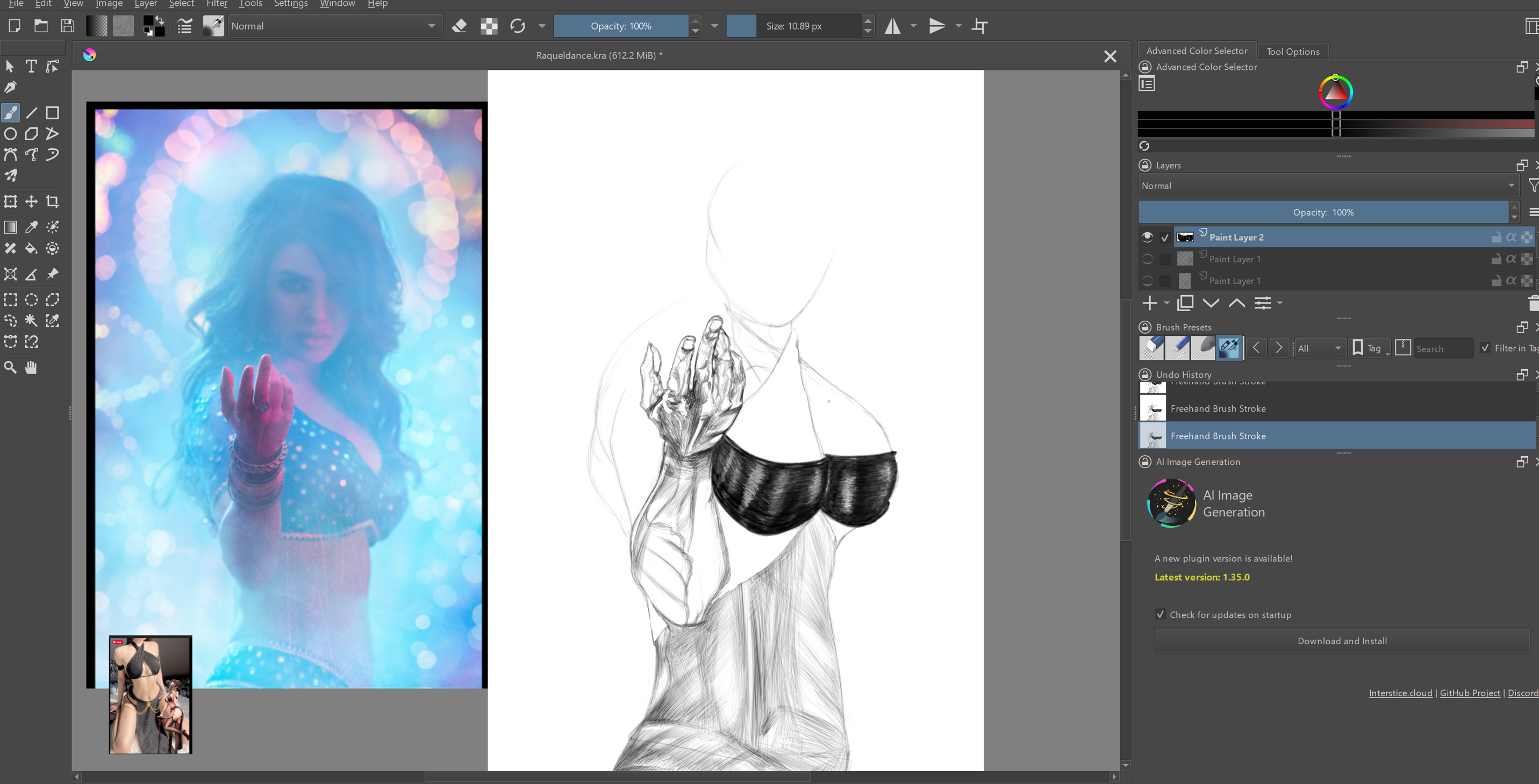Open the GitHub Project link
Viewport: 1539px width, 784px height.
(1470, 693)
